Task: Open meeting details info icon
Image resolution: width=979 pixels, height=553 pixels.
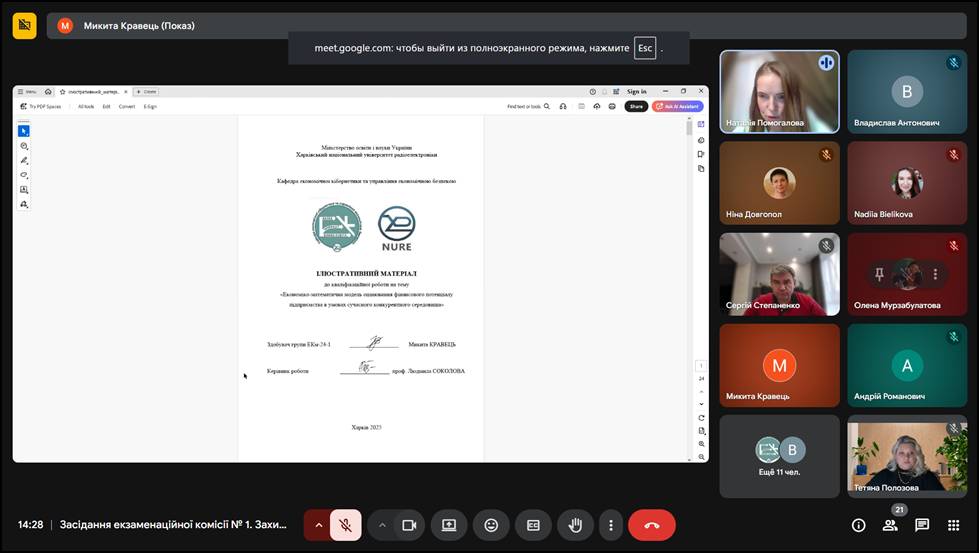Action: point(858,525)
